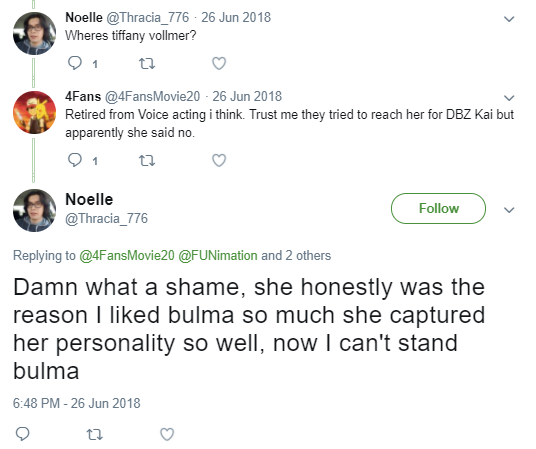
Task: Reply to 4Fans tweet about voice acting
Action: [75, 160]
